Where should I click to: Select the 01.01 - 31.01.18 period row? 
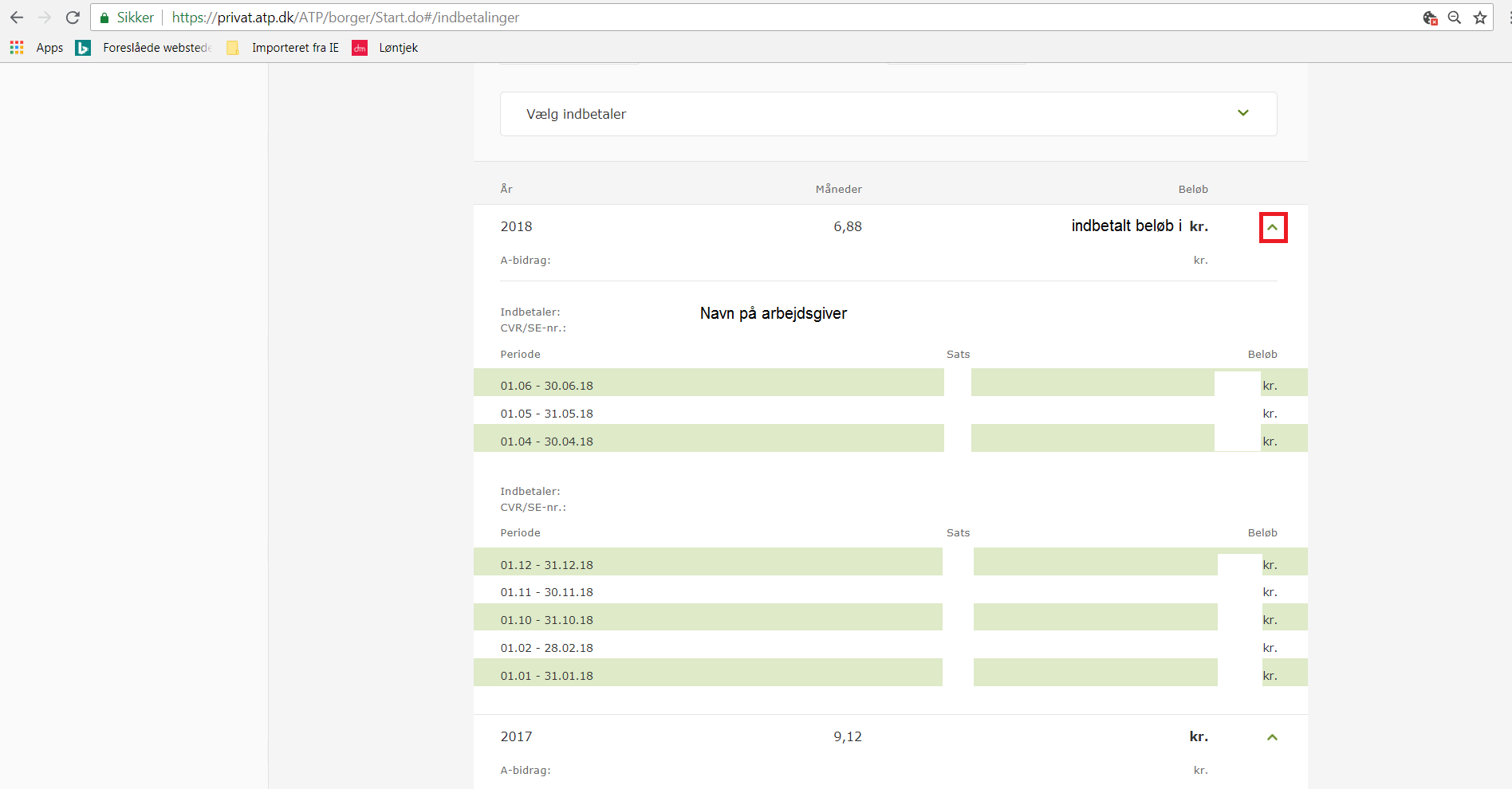(x=547, y=676)
